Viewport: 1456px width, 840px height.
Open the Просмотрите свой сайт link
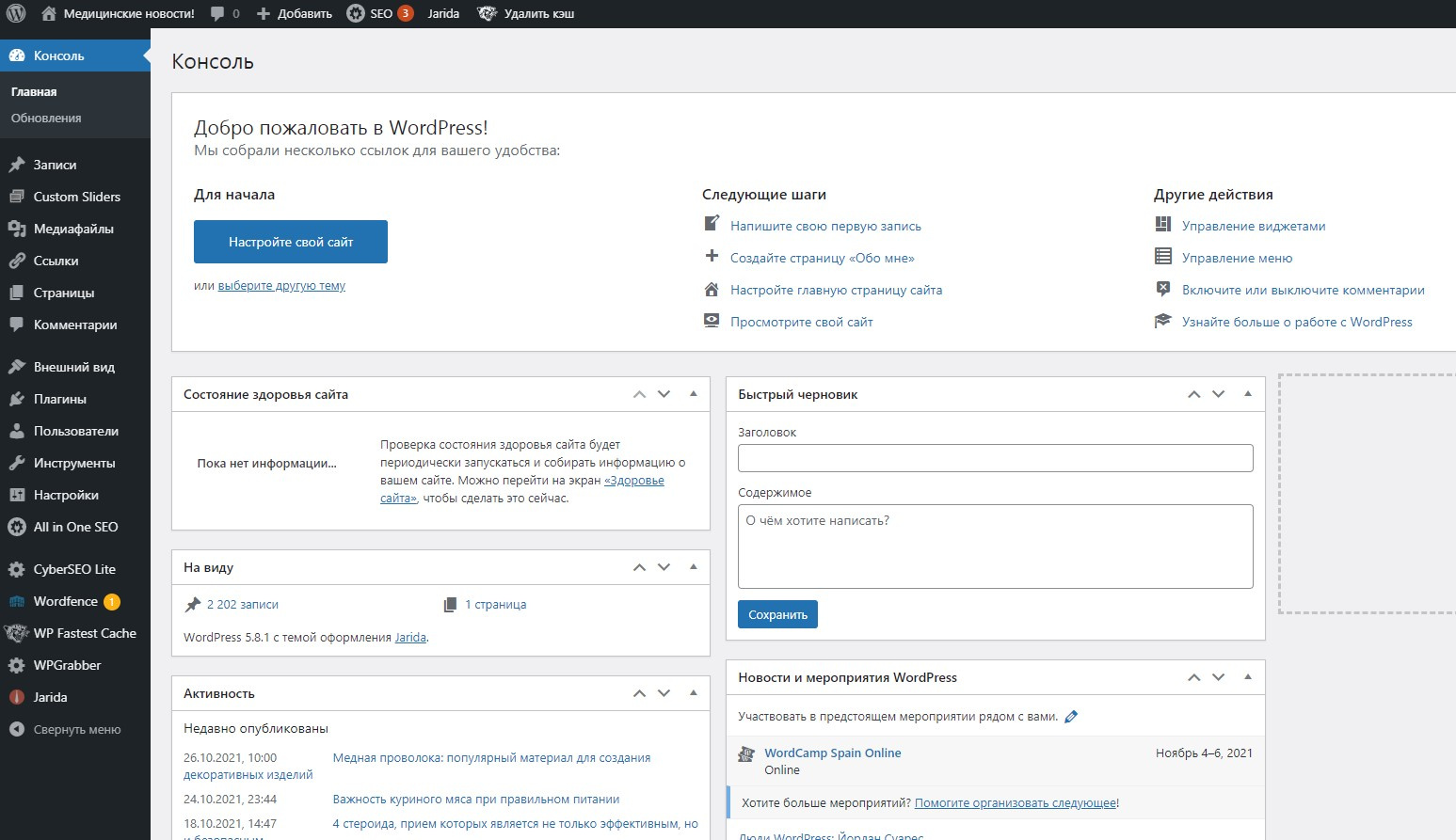pyautogui.click(x=802, y=322)
